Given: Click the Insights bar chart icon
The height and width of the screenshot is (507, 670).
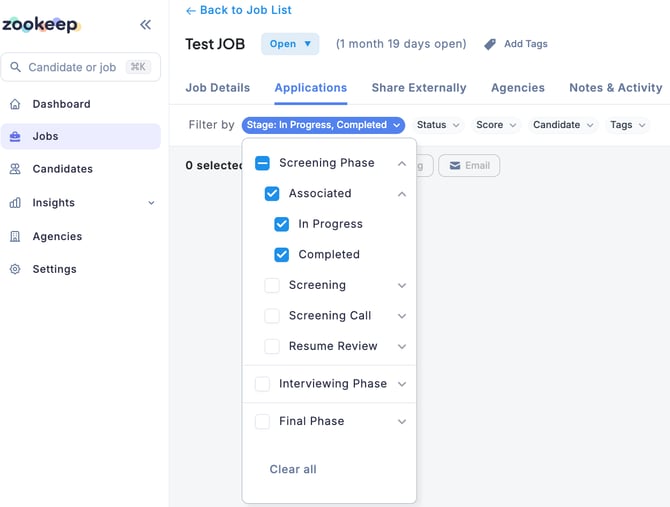Looking at the screenshot, I should point(15,203).
